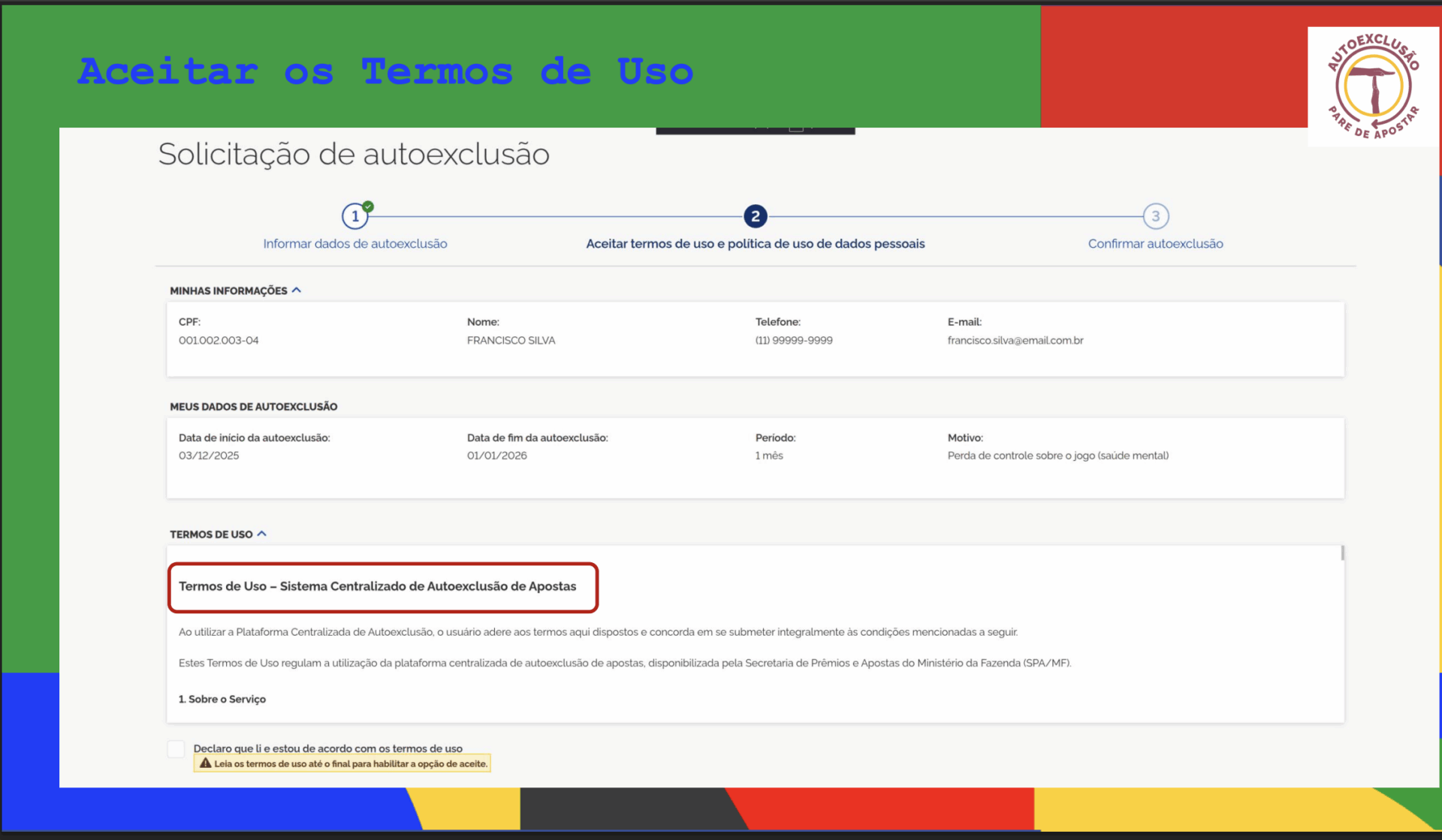Click the 'Informar dados de autoexclusão' step label

[354, 243]
